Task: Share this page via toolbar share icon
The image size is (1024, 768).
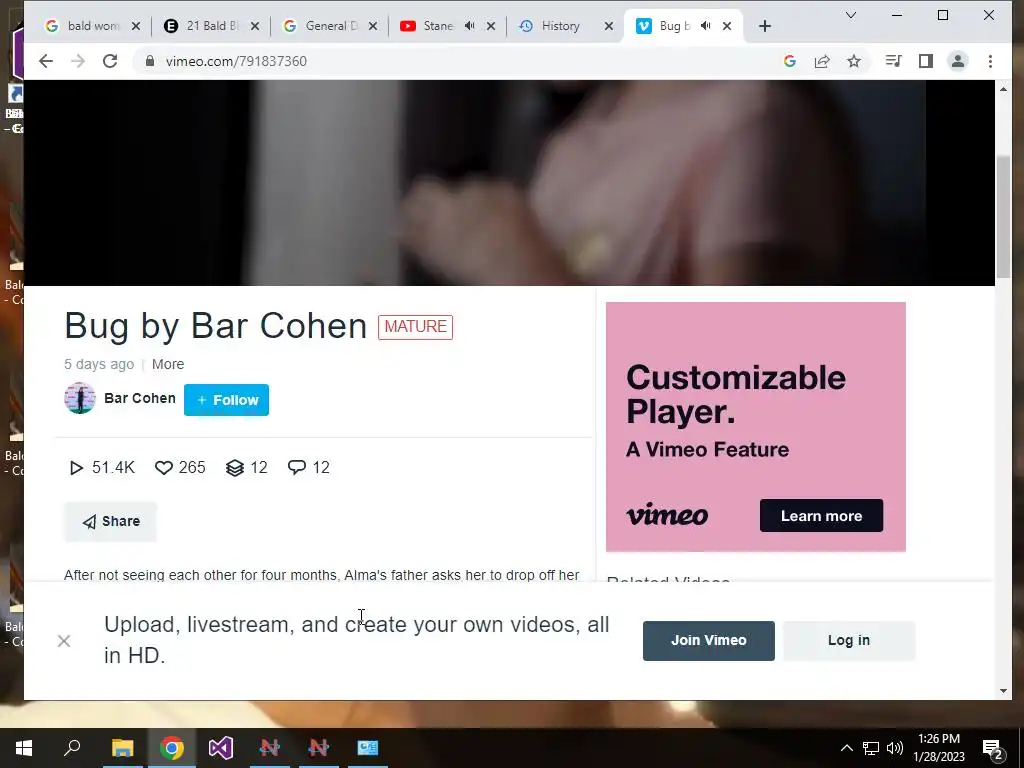Action: click(x=822, y=61)
